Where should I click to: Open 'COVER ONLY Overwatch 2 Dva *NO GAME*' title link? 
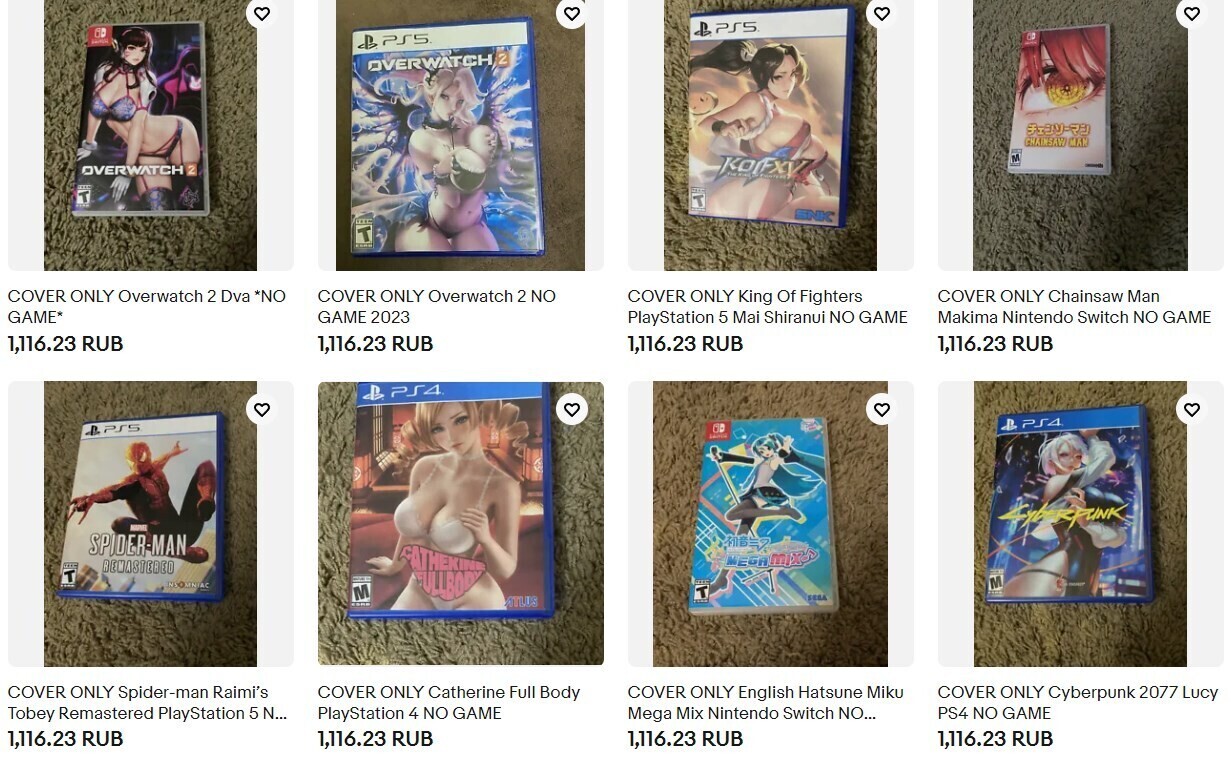(147, 307)
